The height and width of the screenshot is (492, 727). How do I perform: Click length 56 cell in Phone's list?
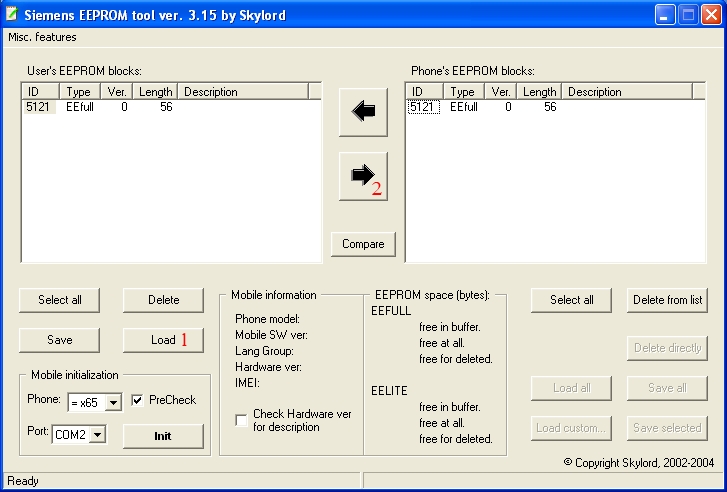[x=550, y=107]
